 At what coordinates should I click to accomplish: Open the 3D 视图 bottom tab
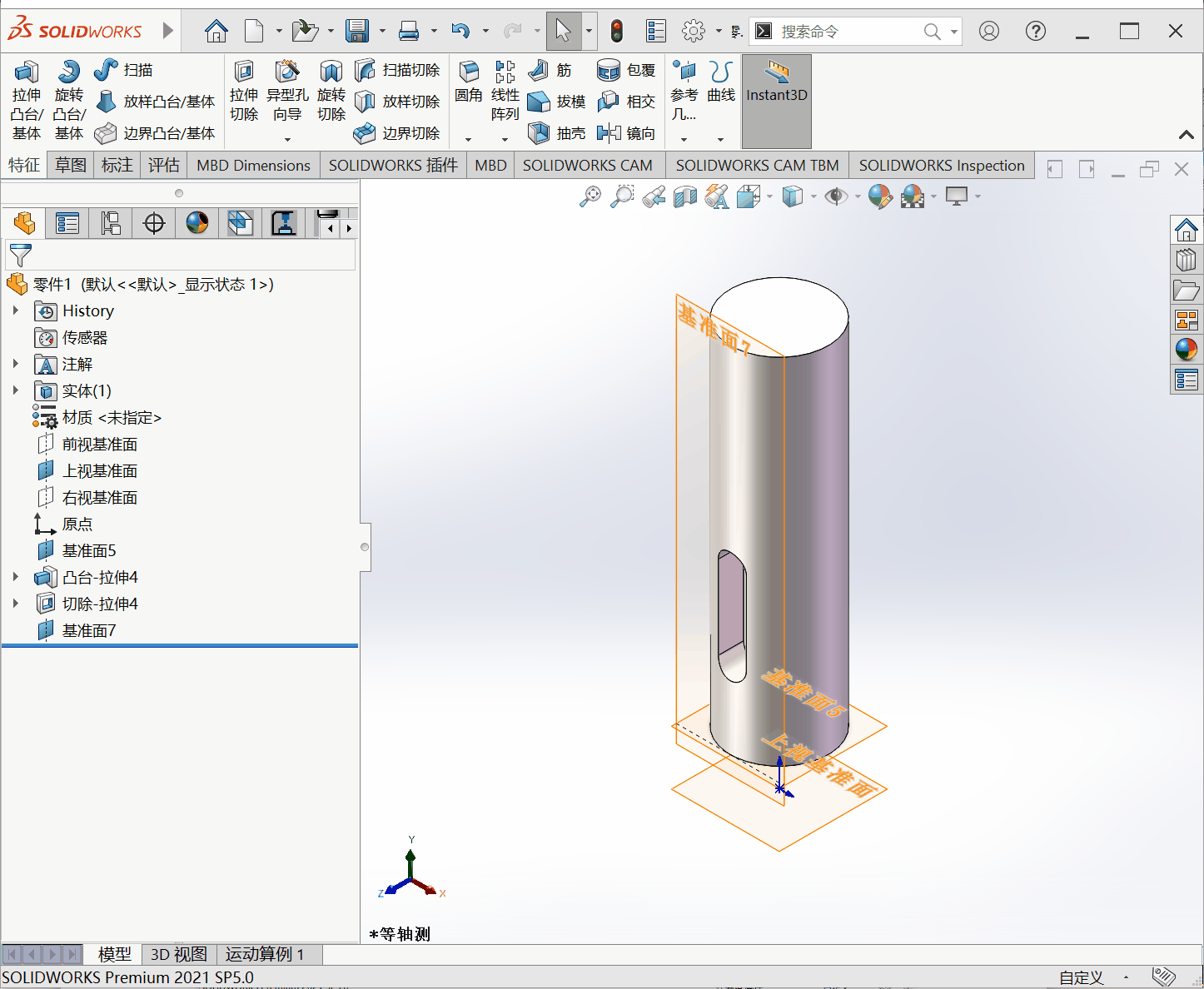pyautogui.click(x=179, y=954)
